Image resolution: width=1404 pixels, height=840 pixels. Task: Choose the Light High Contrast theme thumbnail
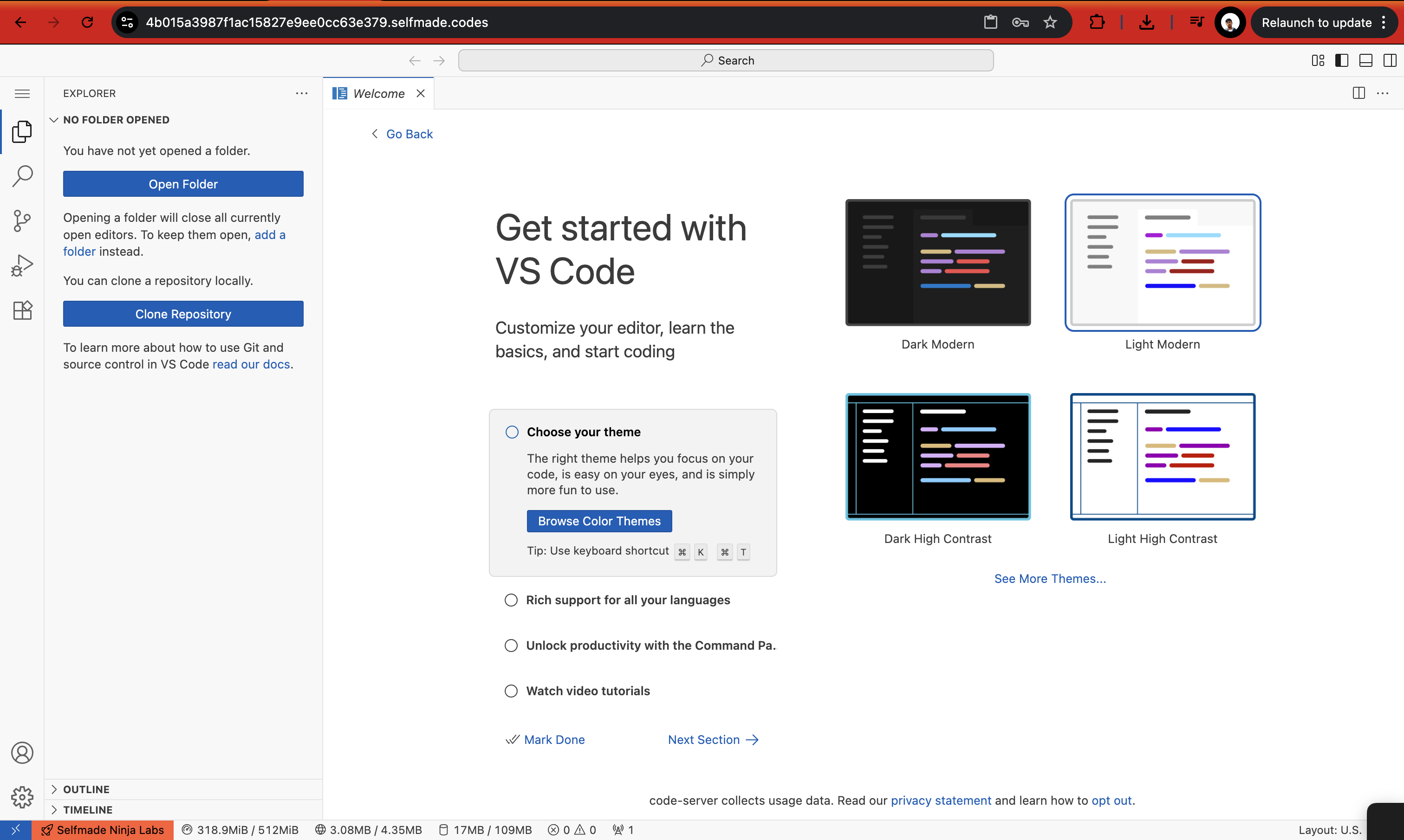(1162, 457)
